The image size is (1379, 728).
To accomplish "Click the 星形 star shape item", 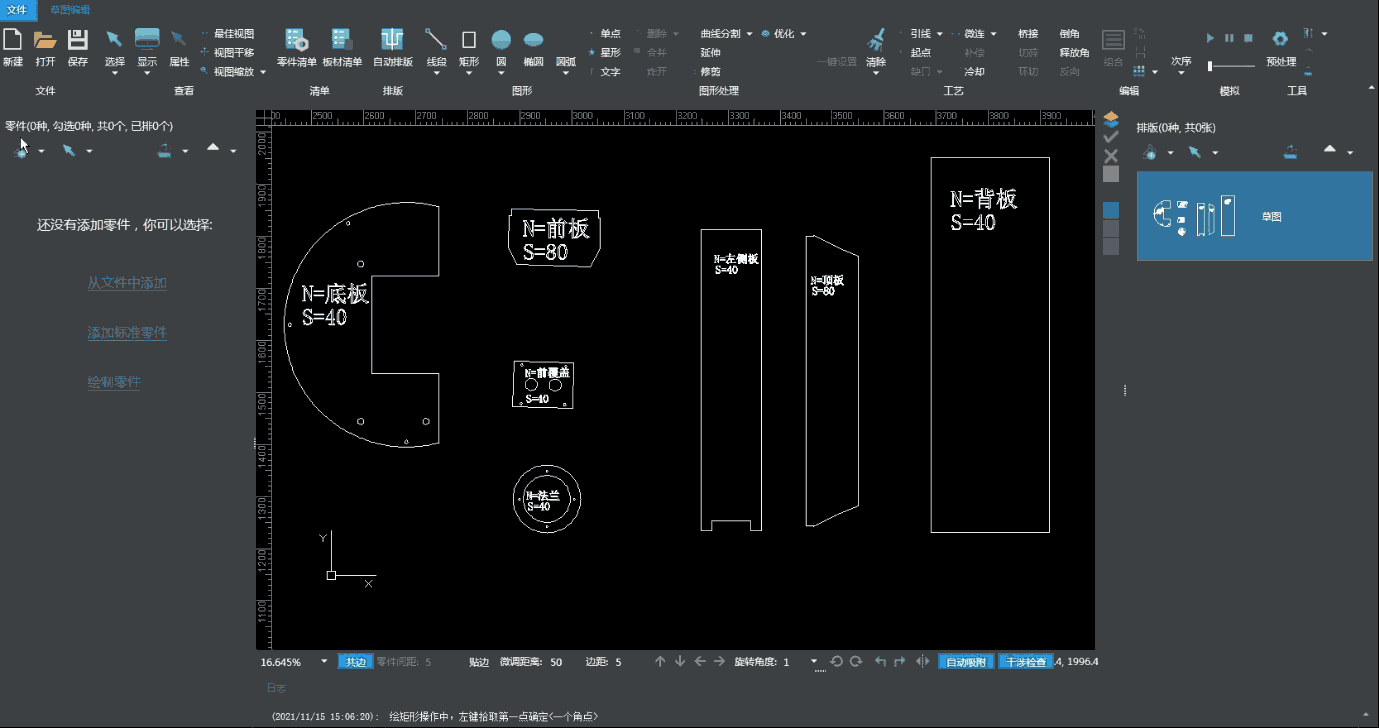I will 604,52.
